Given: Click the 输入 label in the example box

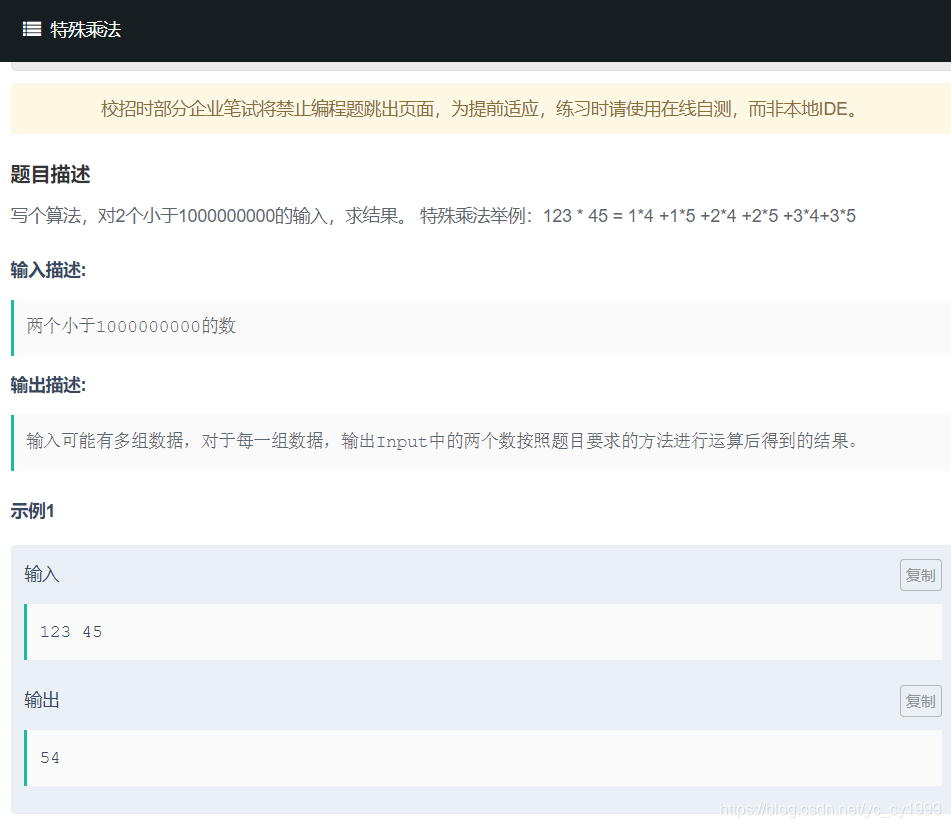Looking at the screenshot, I should tap(42, 574).
